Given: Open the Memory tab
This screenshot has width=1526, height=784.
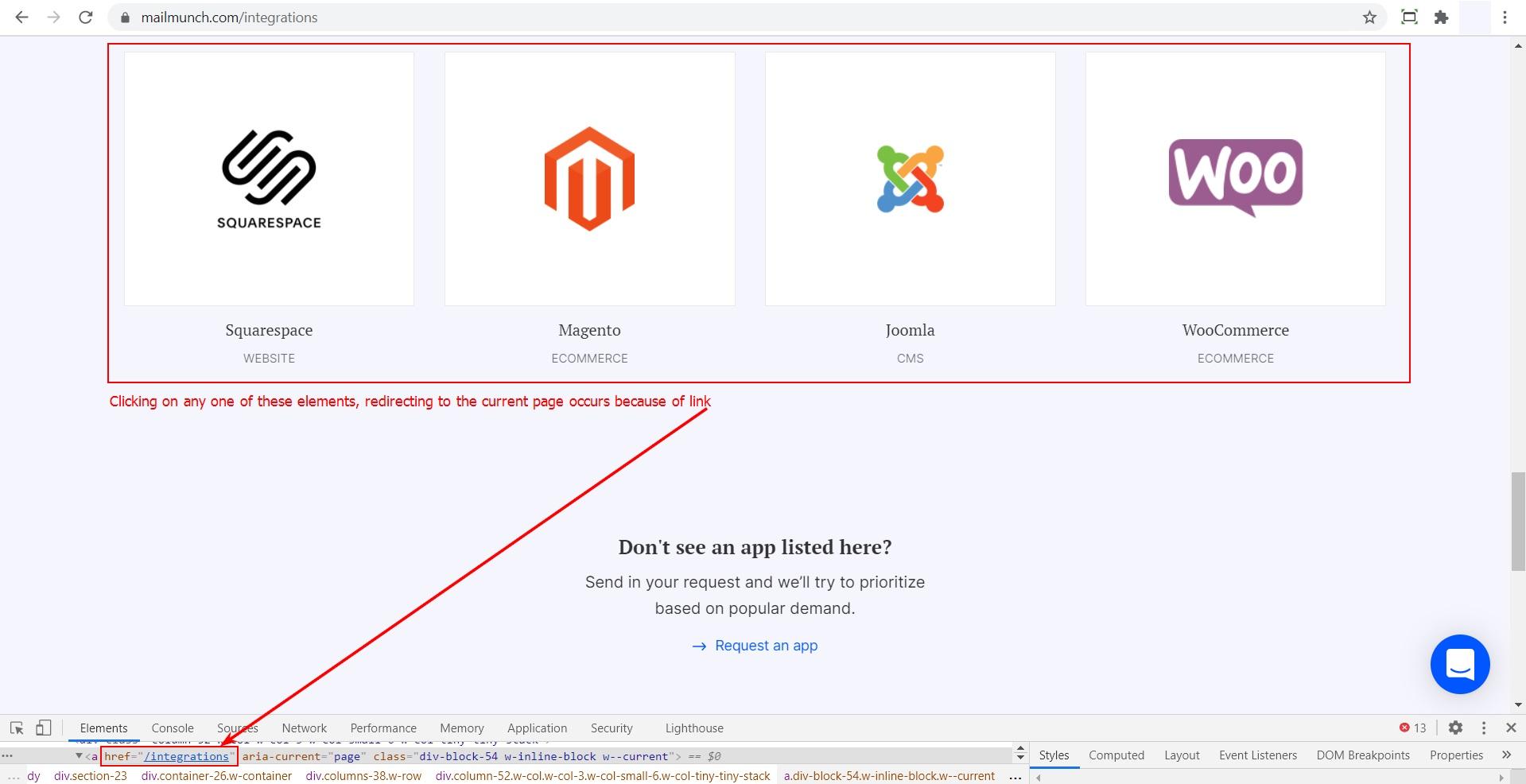Looking at the screenshot, I should [x=462, y=728].
